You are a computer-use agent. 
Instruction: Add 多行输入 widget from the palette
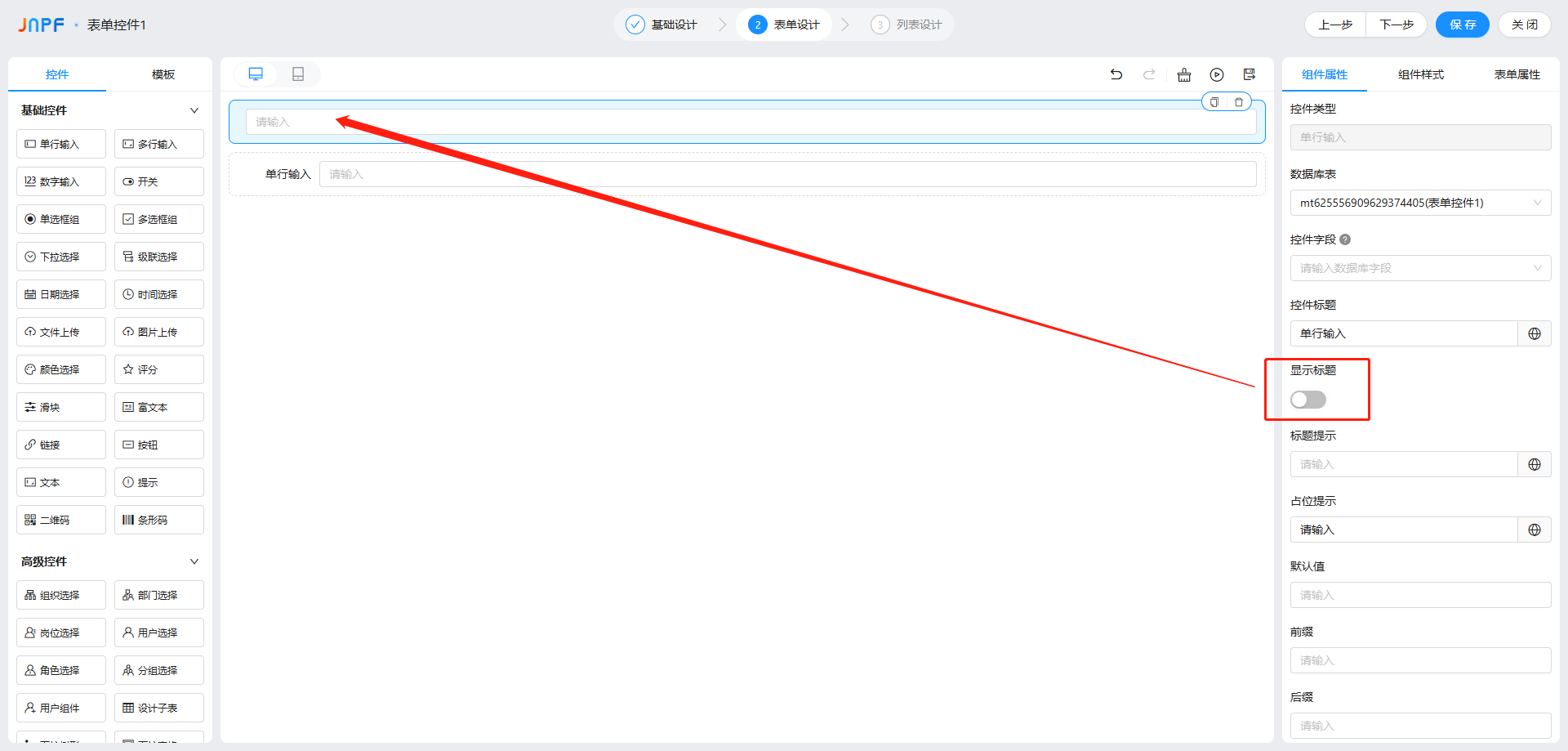point(159,144)
